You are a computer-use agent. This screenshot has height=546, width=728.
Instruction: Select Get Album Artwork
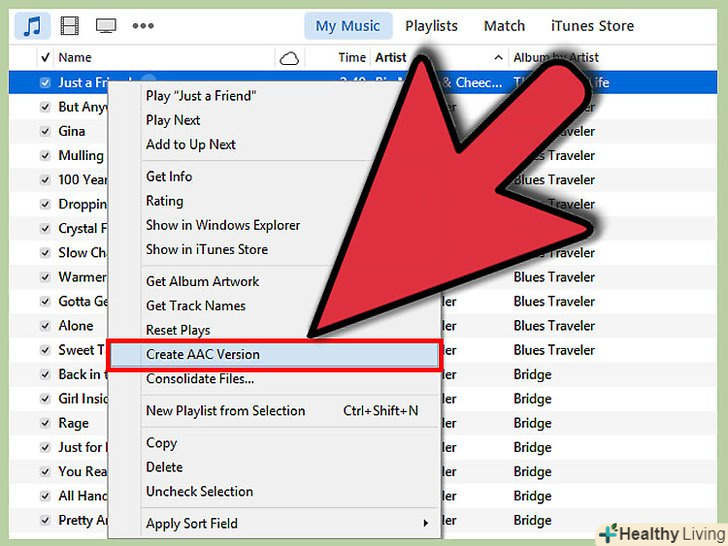point(202,281)
